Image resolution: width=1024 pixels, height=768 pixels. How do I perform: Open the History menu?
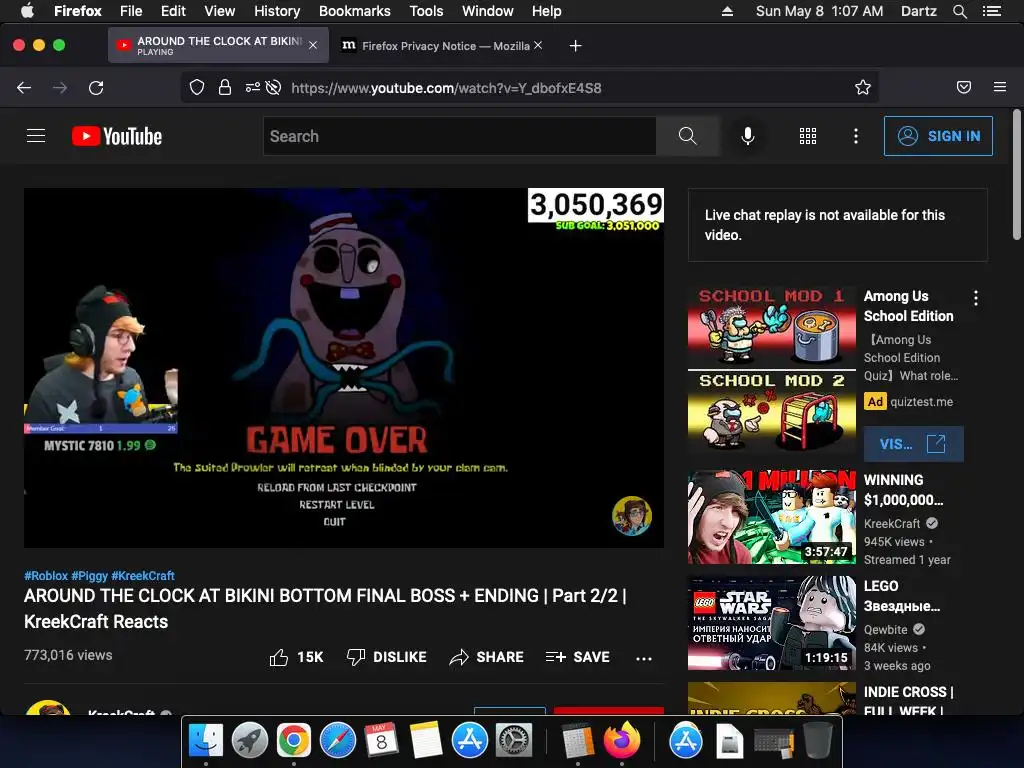point(277,11)
